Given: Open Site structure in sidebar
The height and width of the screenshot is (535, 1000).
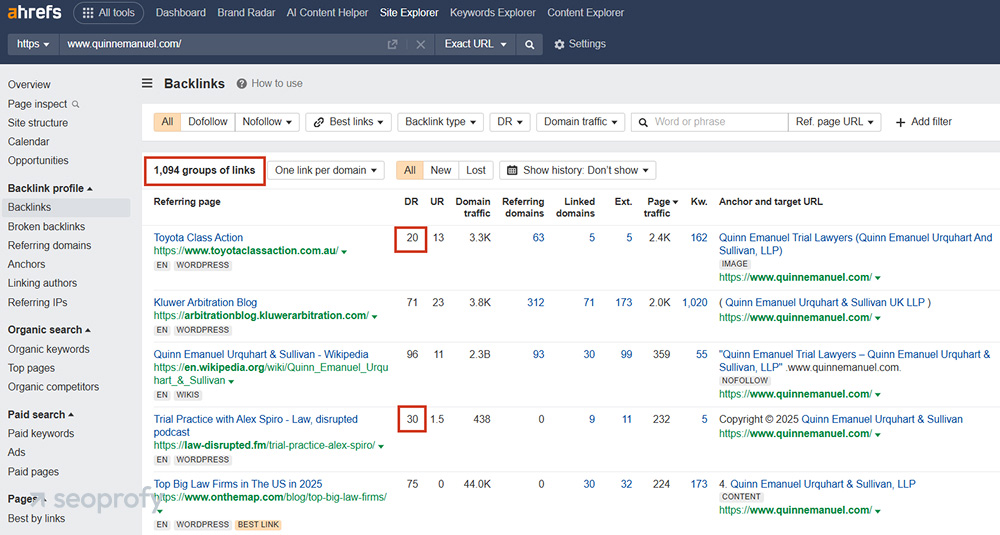Looking at the screenshot, I should click(x=38, y=122).
